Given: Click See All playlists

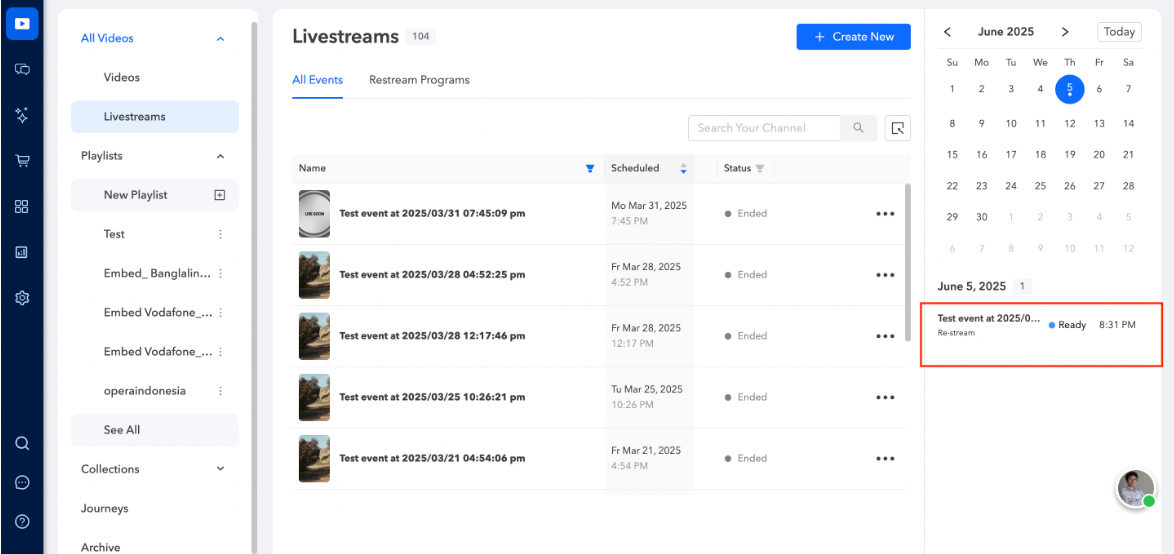Looking at the screenshot, I should point(155,430).
